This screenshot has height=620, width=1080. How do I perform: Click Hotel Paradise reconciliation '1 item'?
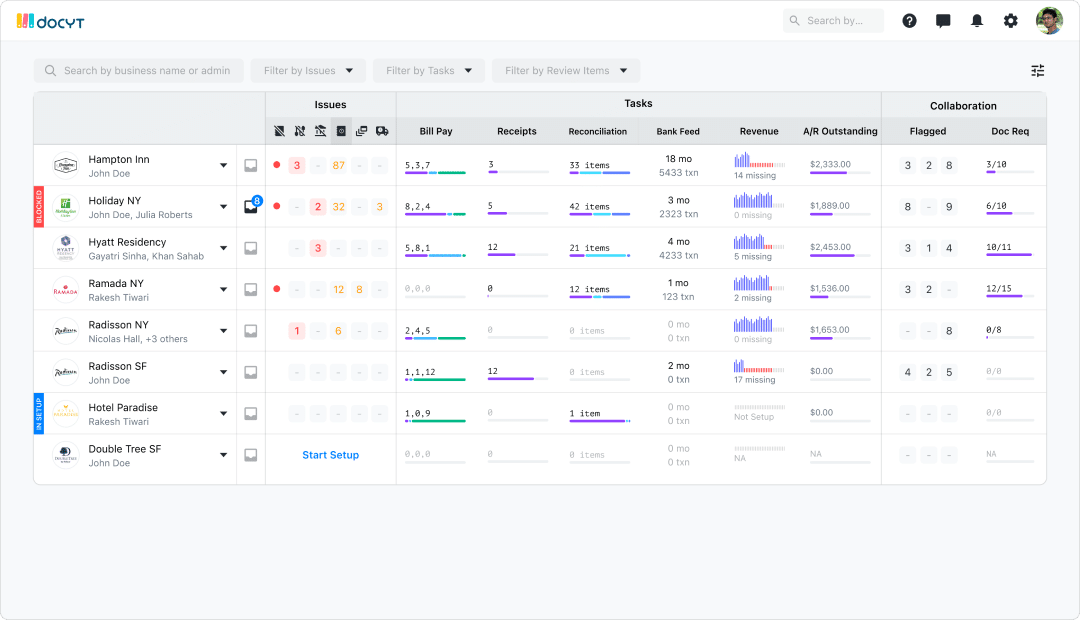[x=585, y=413]
